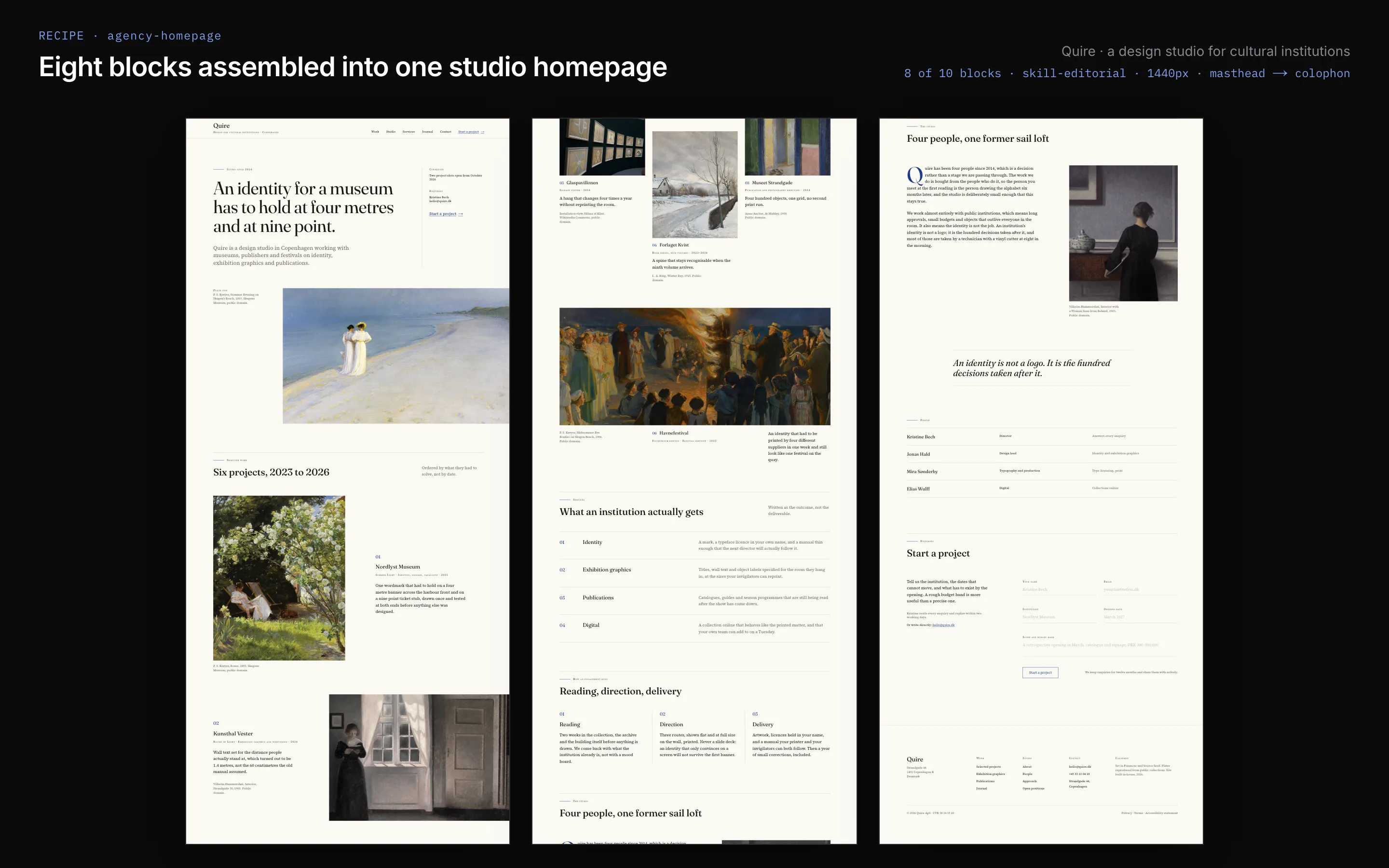Open the midsummer bonfire crowd painting

[x=694, y=366]
